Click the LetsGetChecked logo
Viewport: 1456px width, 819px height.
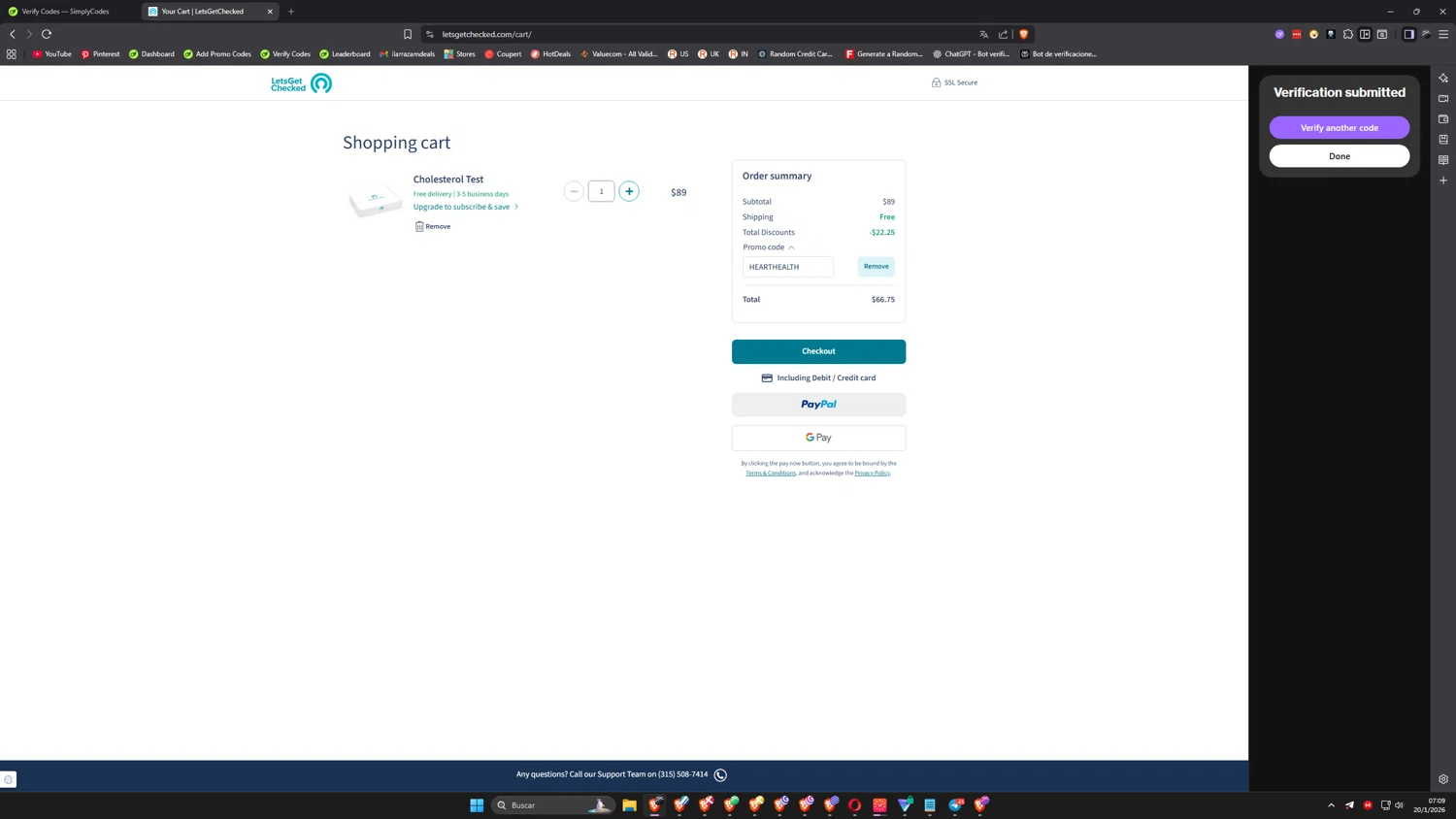(301, 83)
